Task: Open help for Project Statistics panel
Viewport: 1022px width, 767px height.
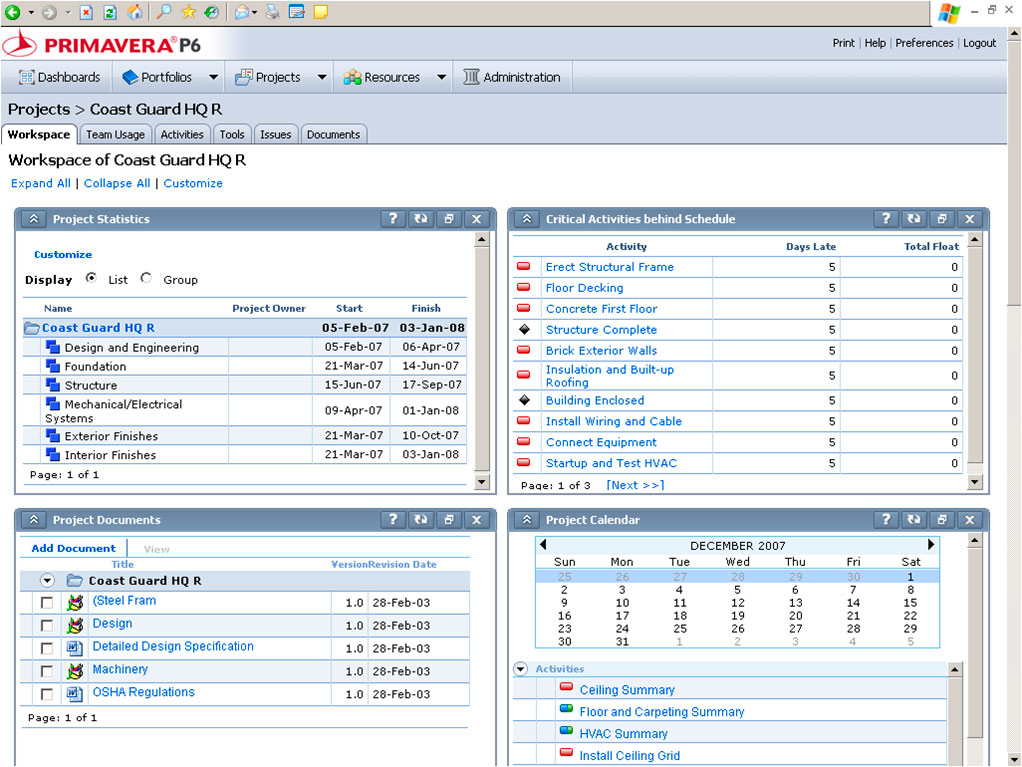Action: click(x=393, y=219)
